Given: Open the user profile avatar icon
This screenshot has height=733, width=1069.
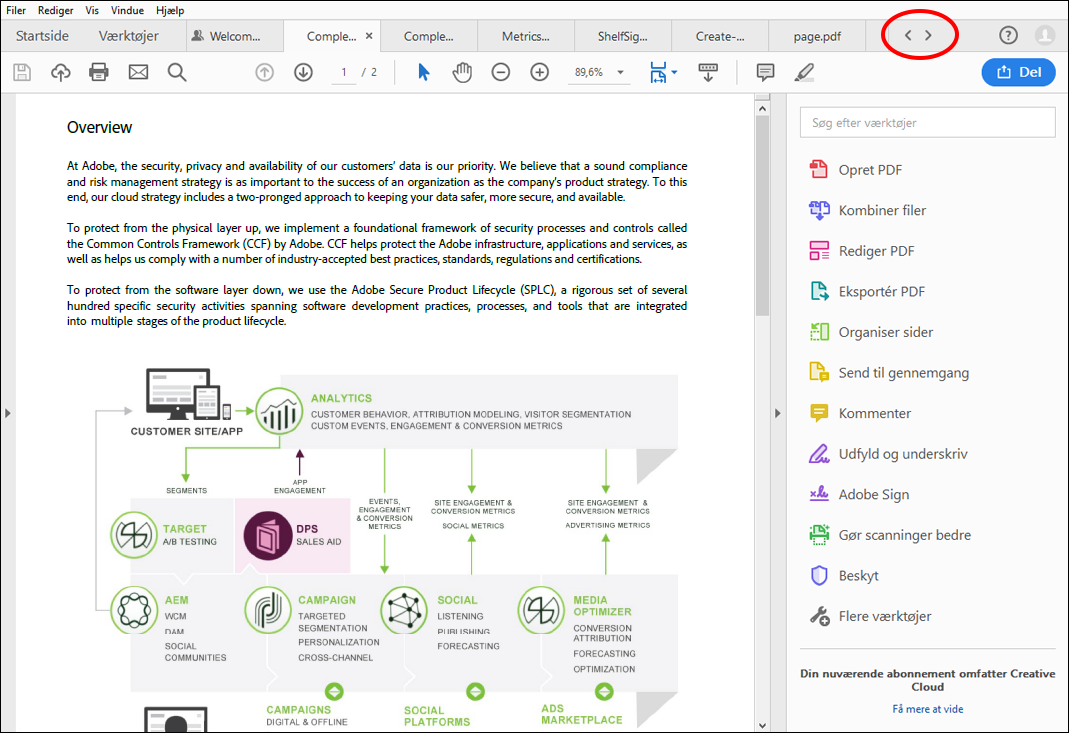Looking at the screenshot, I should [x=1044, y=35].
